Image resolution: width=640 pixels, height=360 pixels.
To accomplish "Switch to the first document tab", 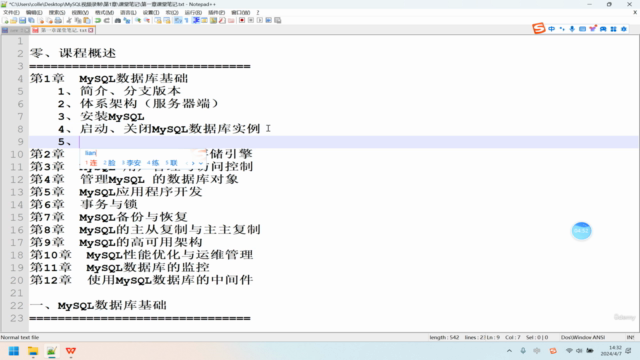I will (15, 30).
